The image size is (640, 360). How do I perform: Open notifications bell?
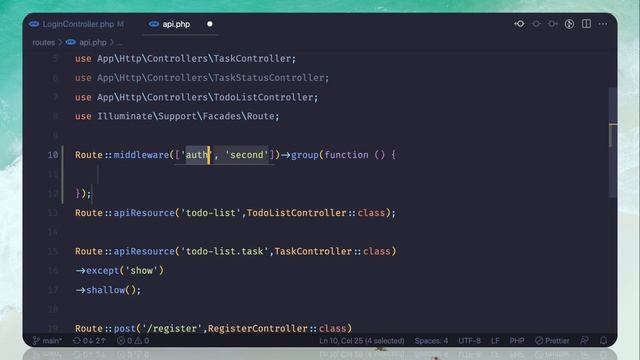click(603, 340)
